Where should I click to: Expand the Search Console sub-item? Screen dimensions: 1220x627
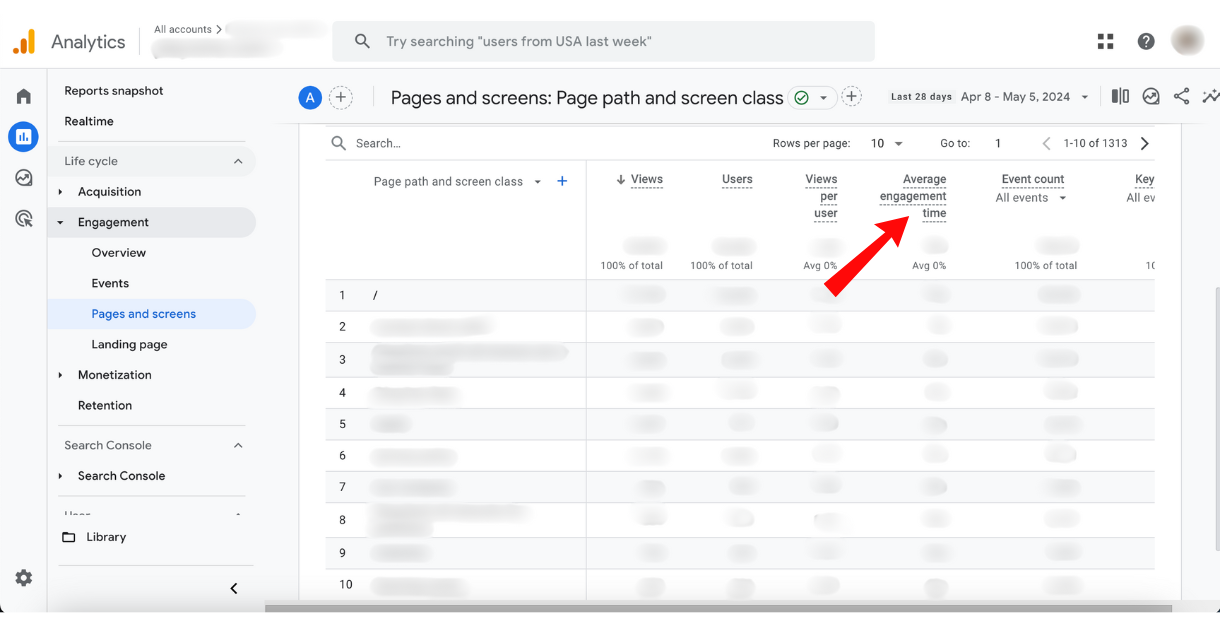(x=121, y=476)
